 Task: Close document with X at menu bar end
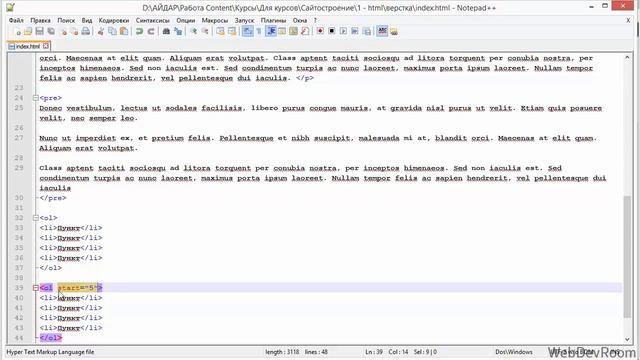pos(628,20)
